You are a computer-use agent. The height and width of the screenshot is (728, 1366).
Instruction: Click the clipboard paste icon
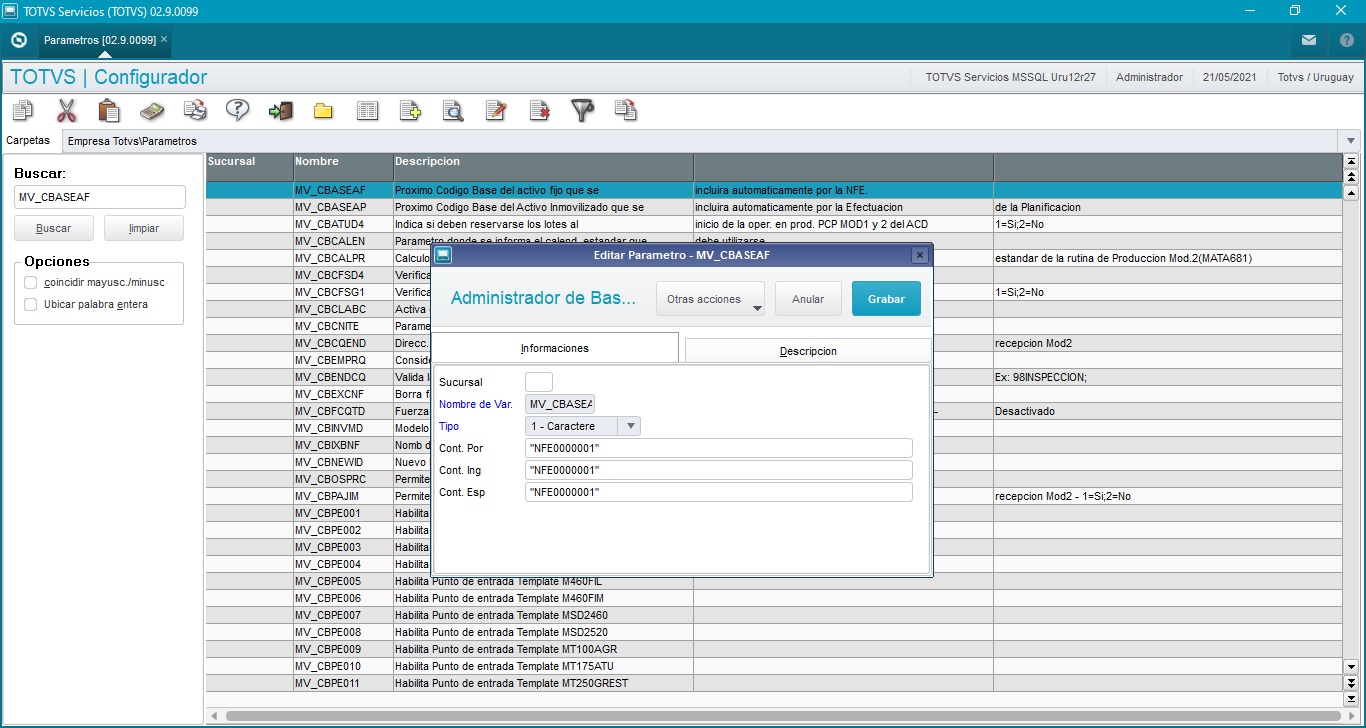(109, 110)
